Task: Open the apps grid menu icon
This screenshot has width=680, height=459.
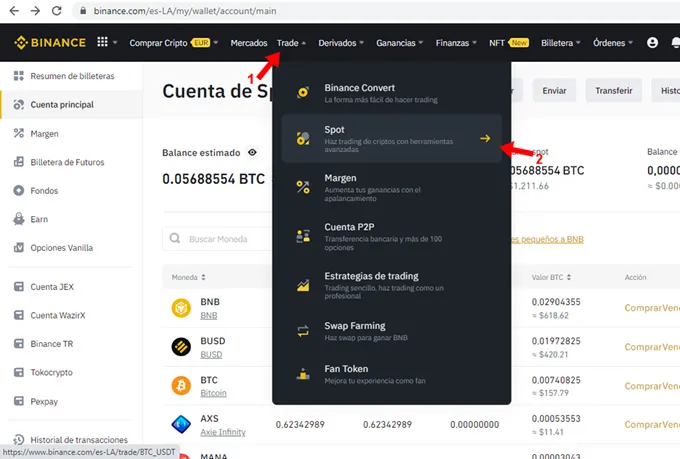Action: tap(102, 43)
